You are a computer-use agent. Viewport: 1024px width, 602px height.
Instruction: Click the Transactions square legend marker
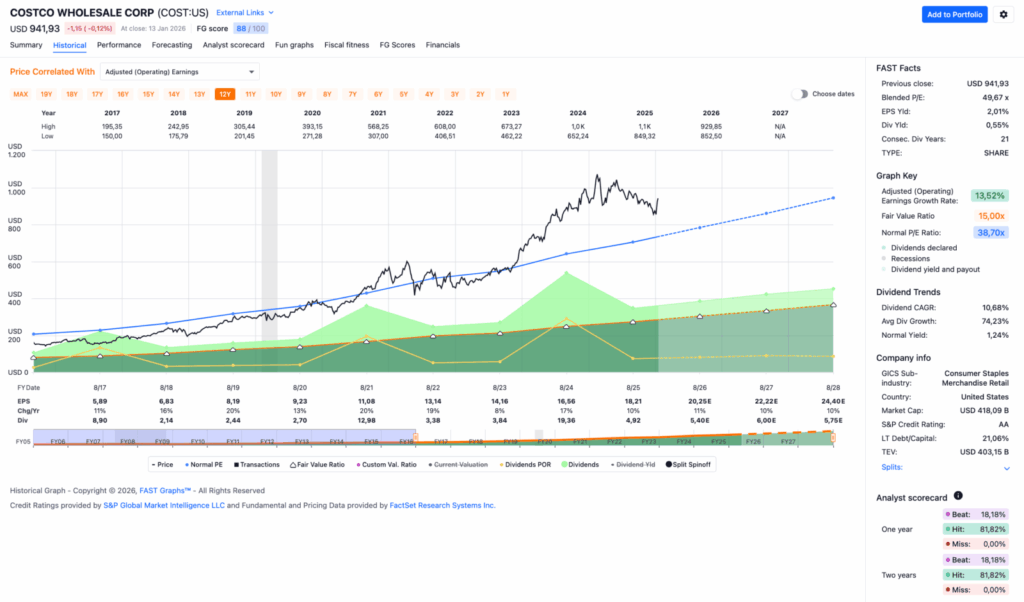click(235, 464)
